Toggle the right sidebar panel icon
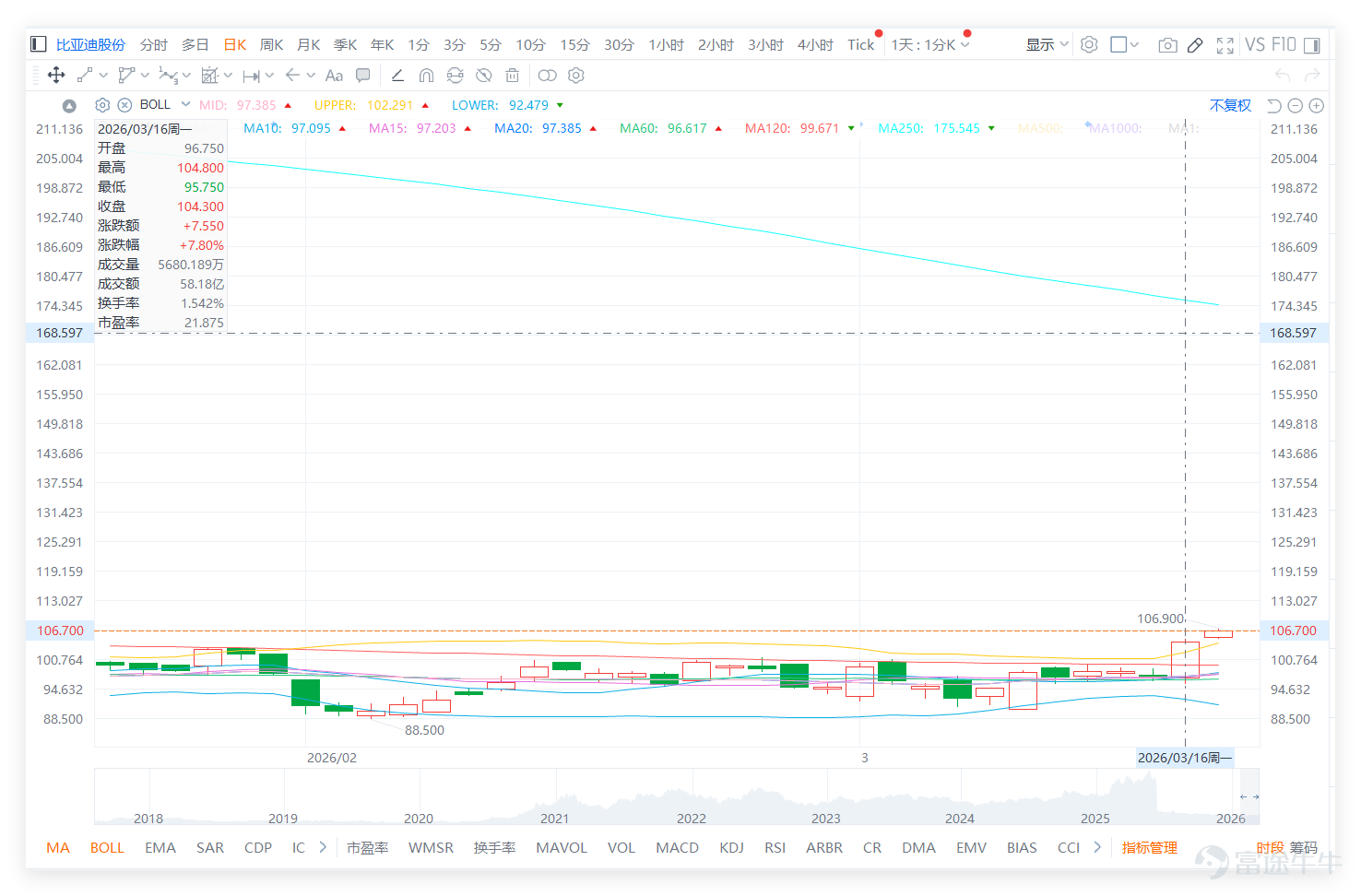Viewport: 1361px width, 896px height. click(1312, 45)
